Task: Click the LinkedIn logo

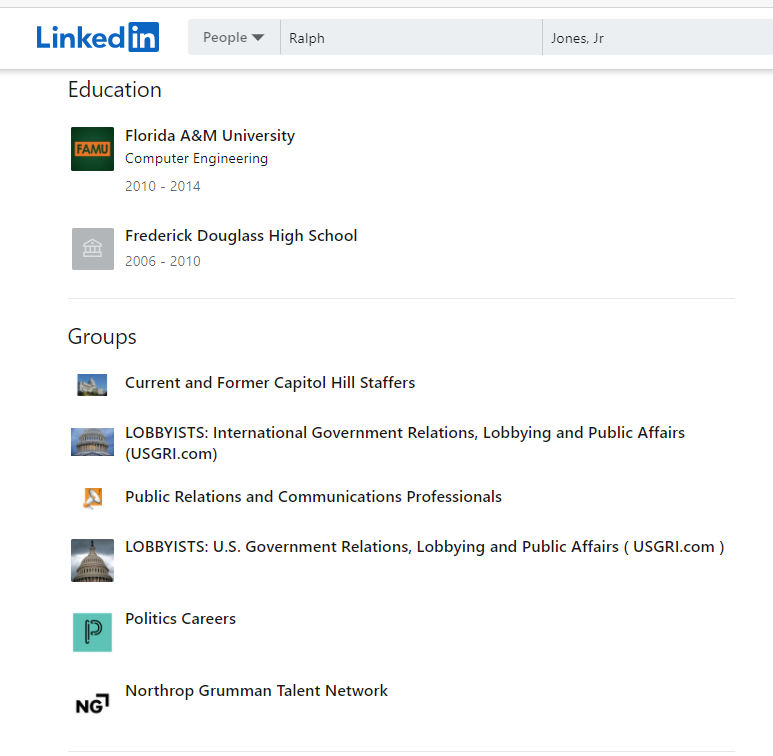Action: pos(98,37)
